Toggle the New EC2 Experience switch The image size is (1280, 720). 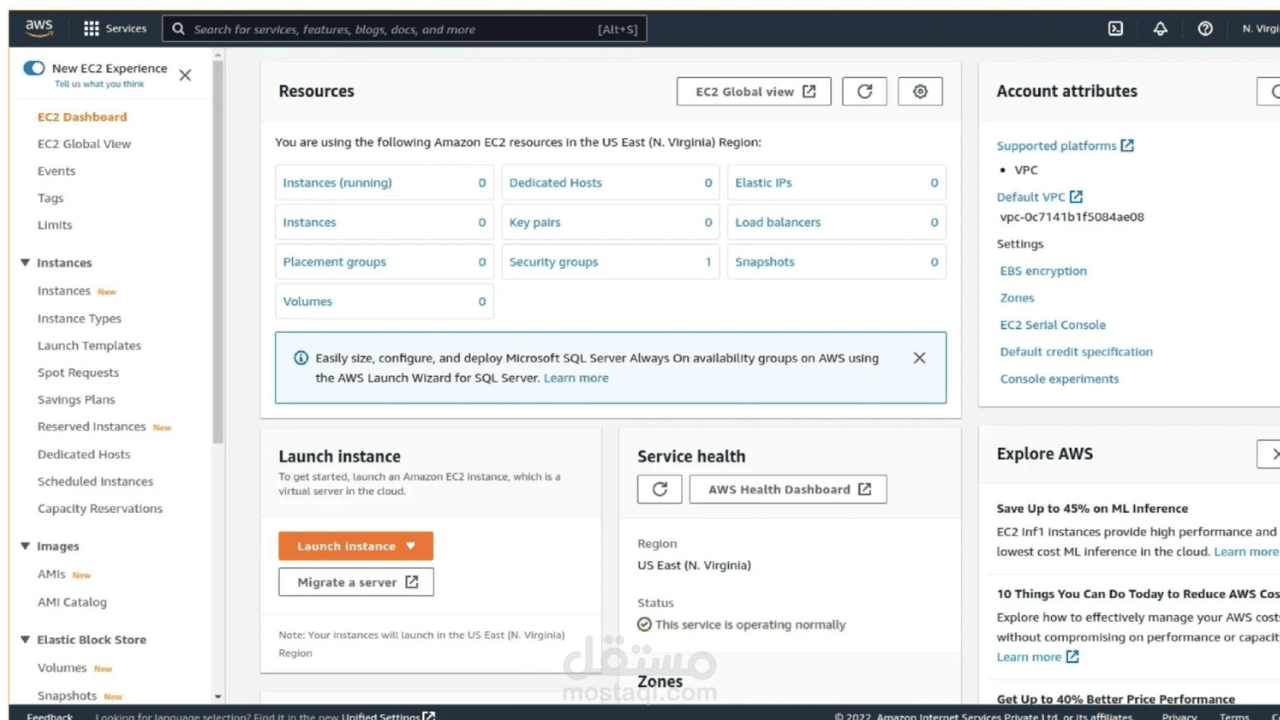(x=35, y=68)
